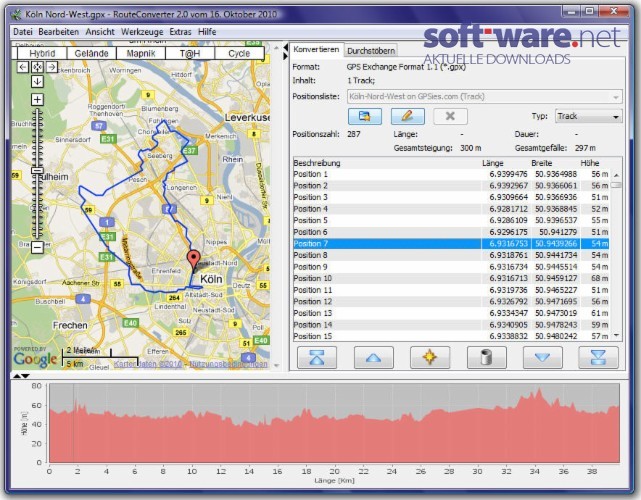This screenshot has width=641, height=500.
Task: Select the row Position 1
Action: [451, 174]
